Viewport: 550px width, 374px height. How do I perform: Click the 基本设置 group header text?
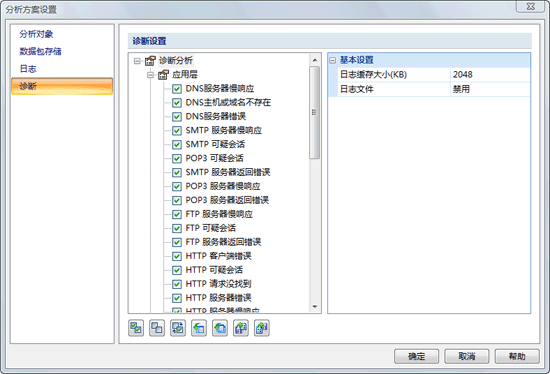(356, 60)
